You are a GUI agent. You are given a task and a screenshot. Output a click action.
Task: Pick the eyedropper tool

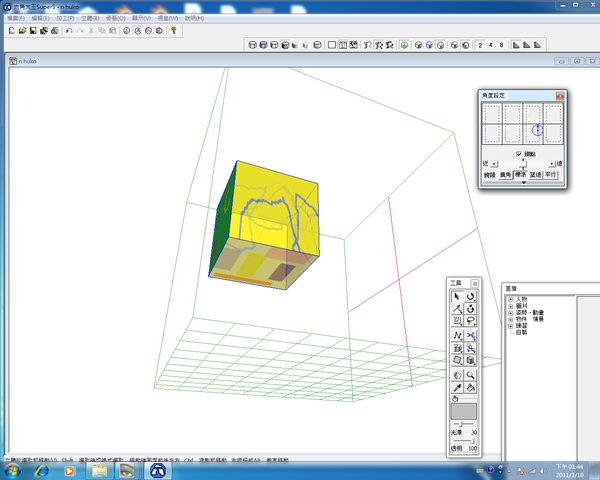click(457, 387)
